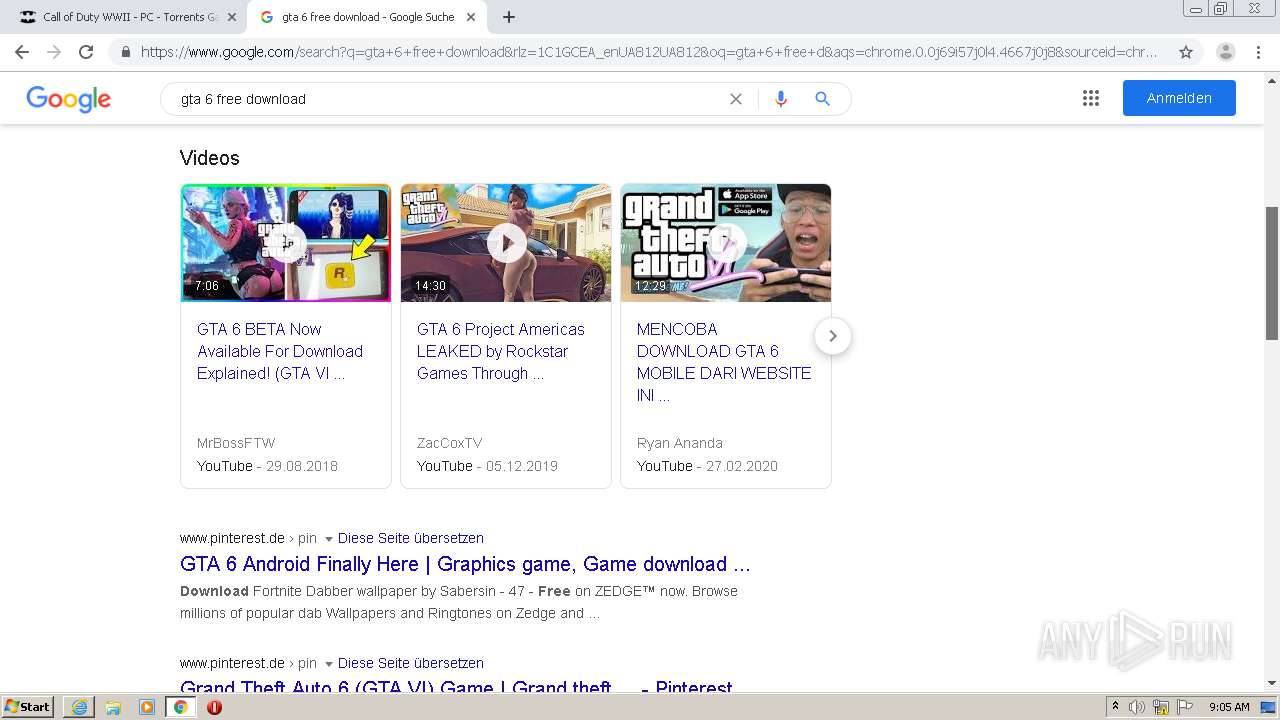Click the Anmelden sign-in button
This screenshot has width=1280, height=720.
point(1179,98)
